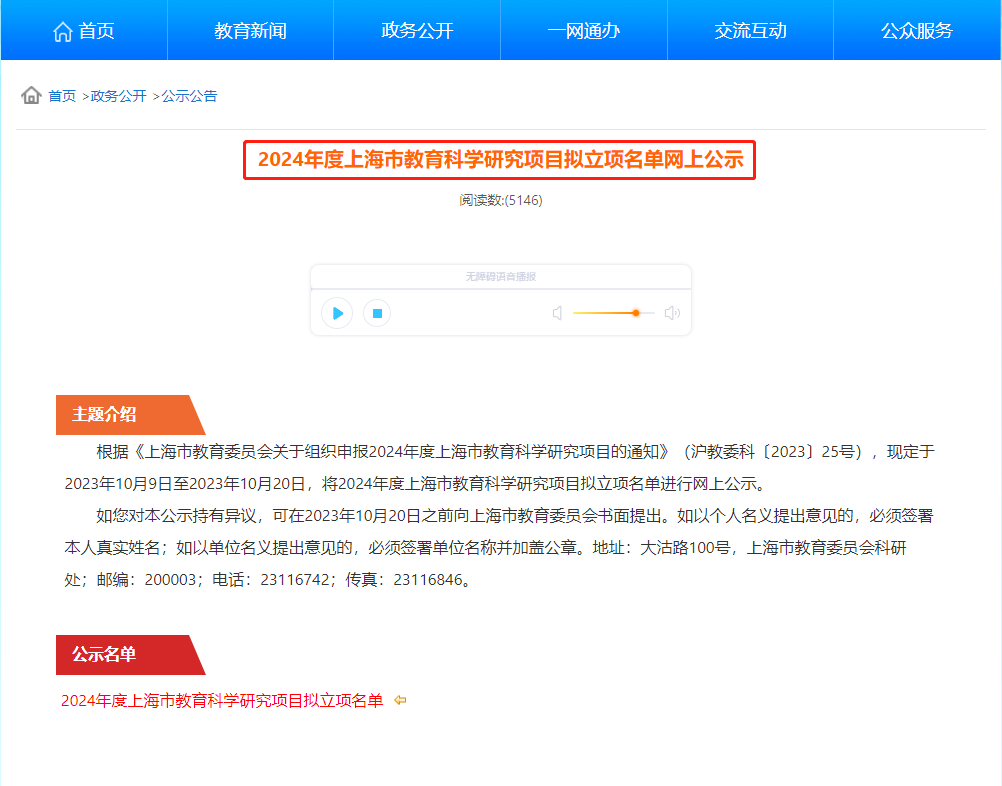Click the high-volume speaker icon
The image size is (1002, 786).
point(672,313)
